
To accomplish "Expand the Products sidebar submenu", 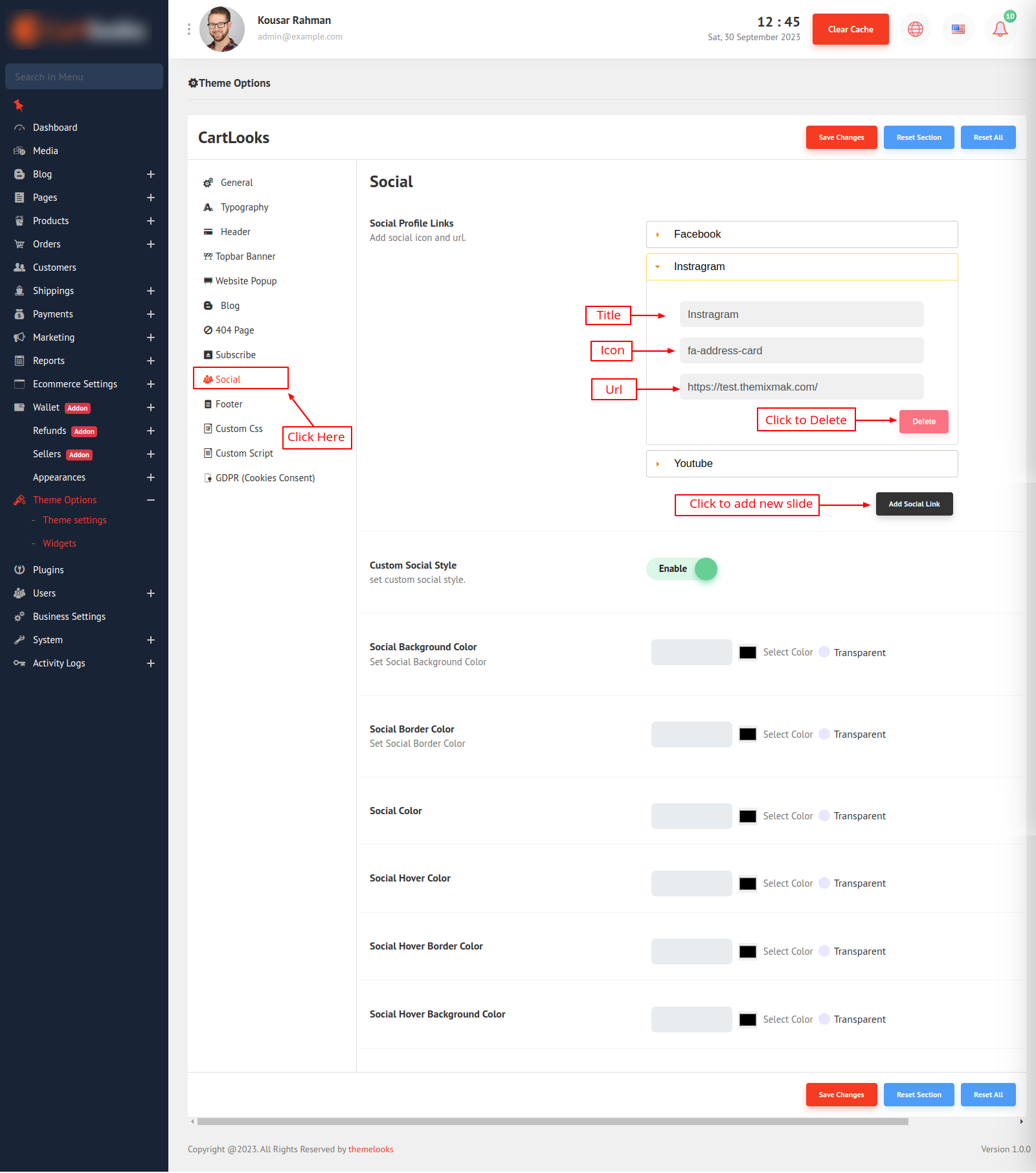I will pos(151,221).
